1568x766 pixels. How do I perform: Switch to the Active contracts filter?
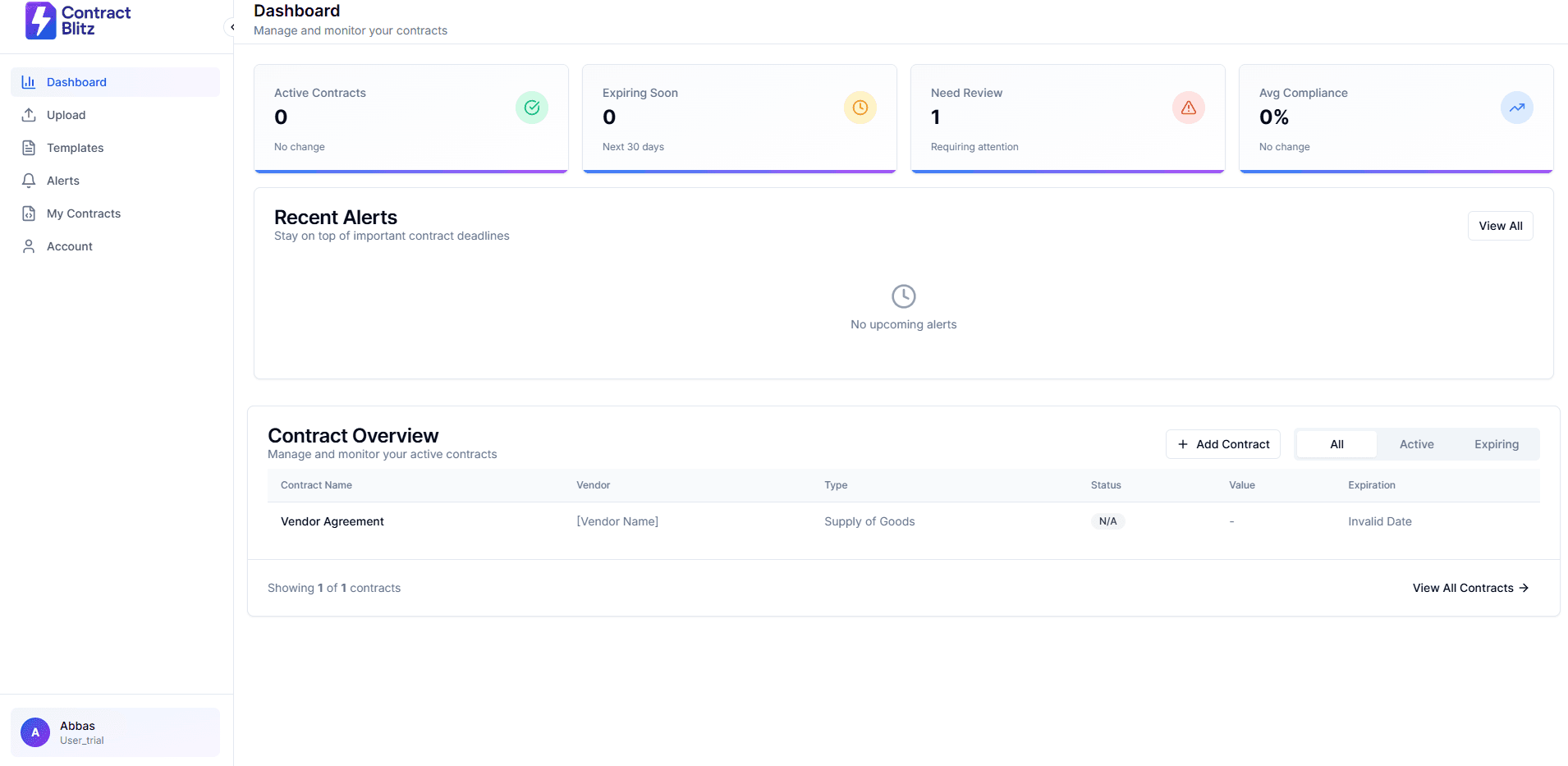(x=1416, y=443)
